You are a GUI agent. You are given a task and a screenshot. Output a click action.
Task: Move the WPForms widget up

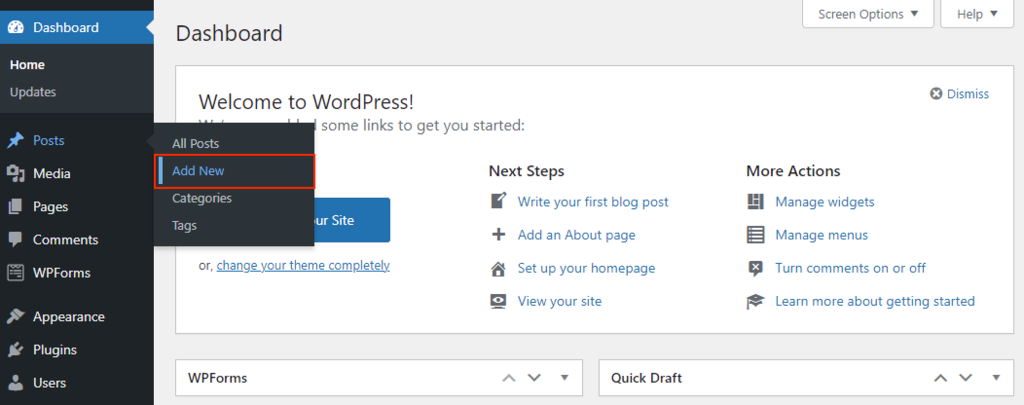pos(509,378)
